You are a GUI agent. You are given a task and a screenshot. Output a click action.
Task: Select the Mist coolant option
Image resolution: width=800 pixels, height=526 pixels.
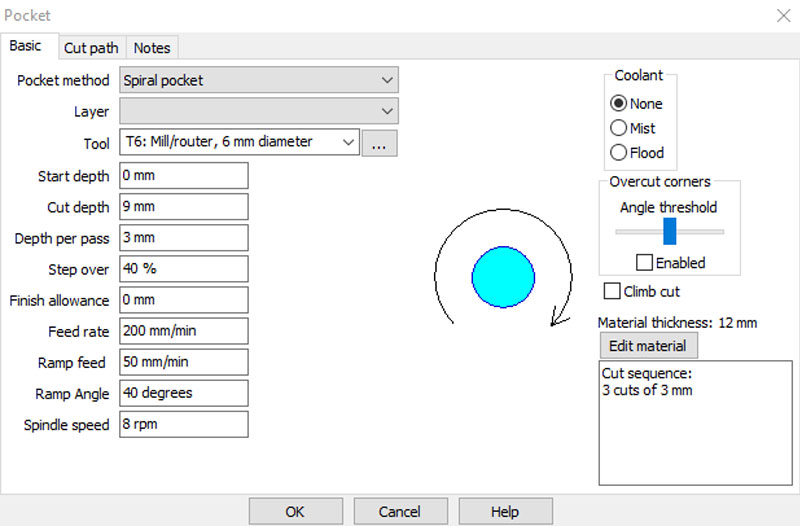click(x=619, y=128)
